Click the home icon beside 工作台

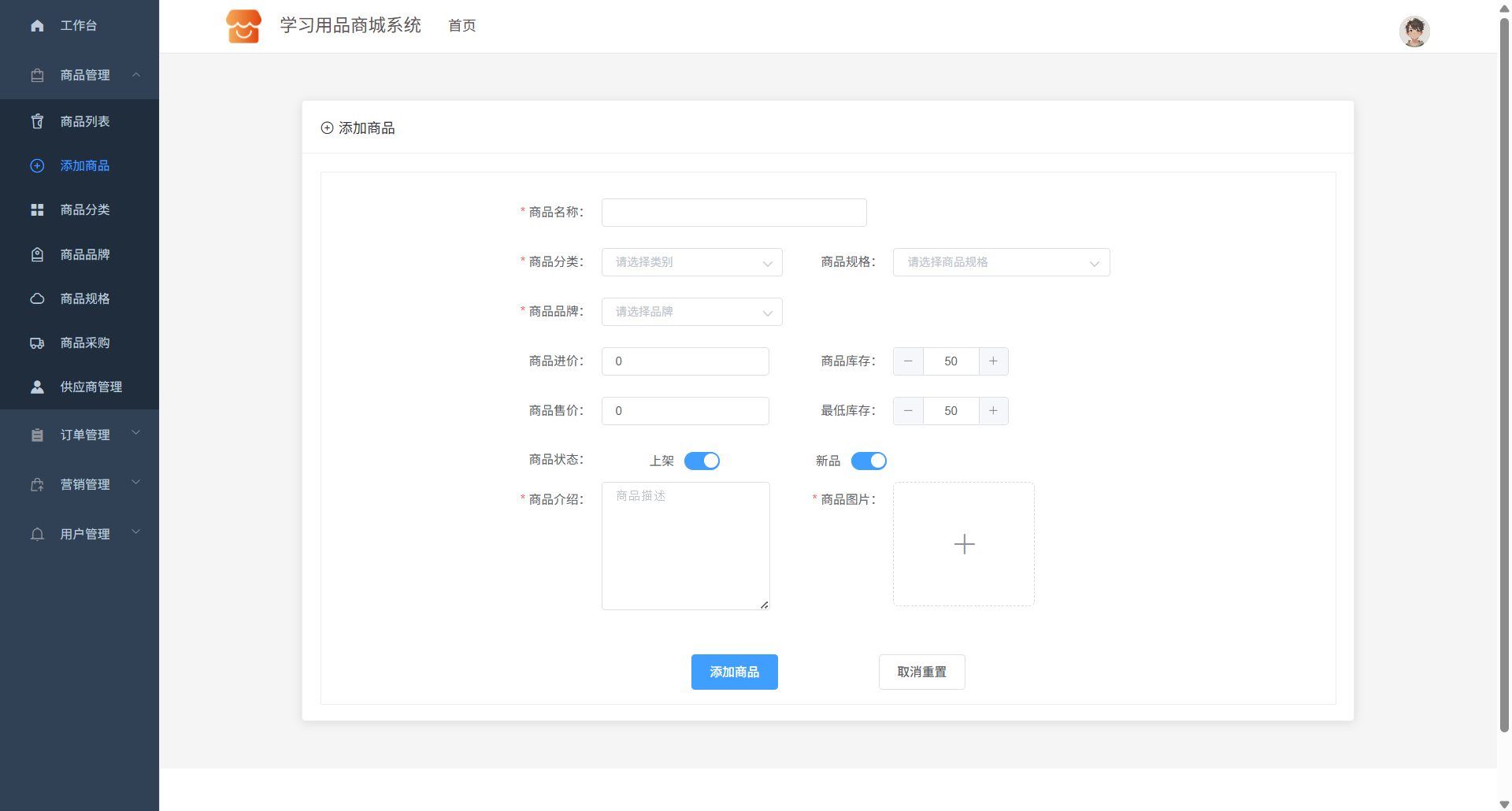pyautogui.click(x=37, y=26)
